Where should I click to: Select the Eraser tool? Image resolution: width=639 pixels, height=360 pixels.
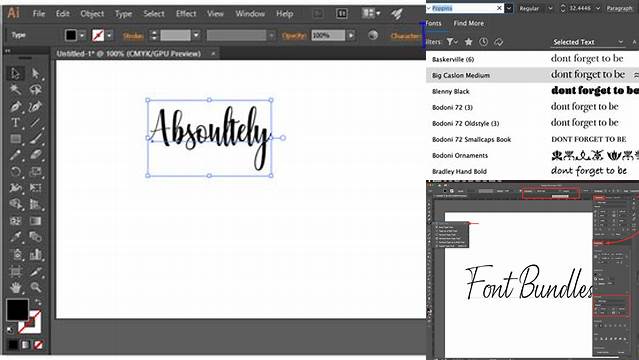click(36, 155)
